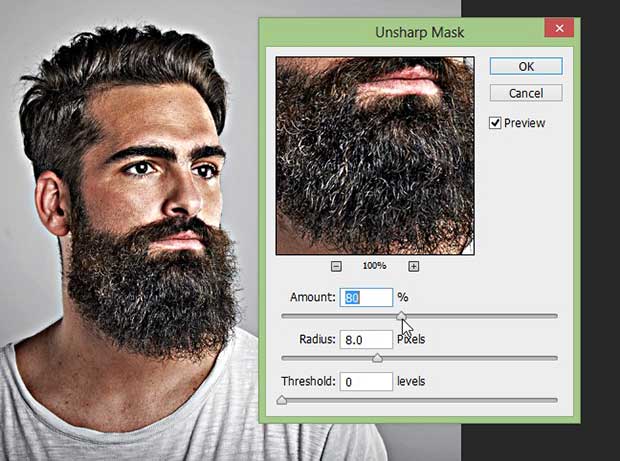Click the Threshold levels input field
The height and width of the screenshot is (461, 620).
click(366, 382)
